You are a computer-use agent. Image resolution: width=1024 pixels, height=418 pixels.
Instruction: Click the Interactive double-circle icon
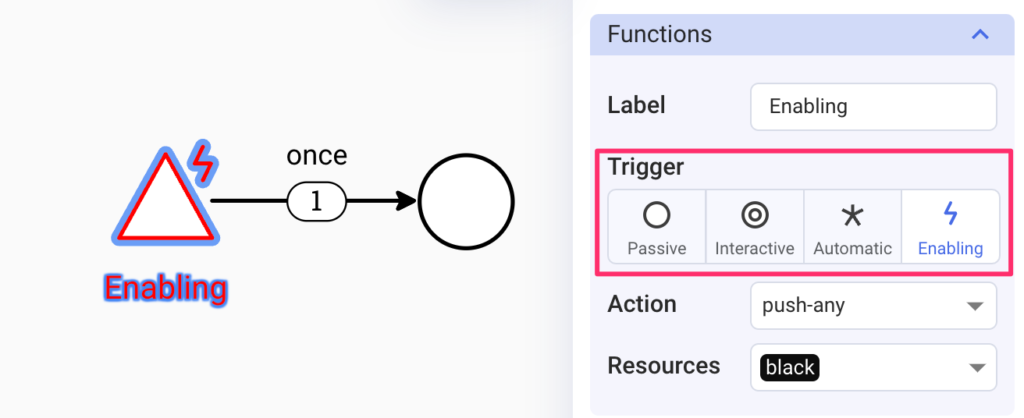754,215
